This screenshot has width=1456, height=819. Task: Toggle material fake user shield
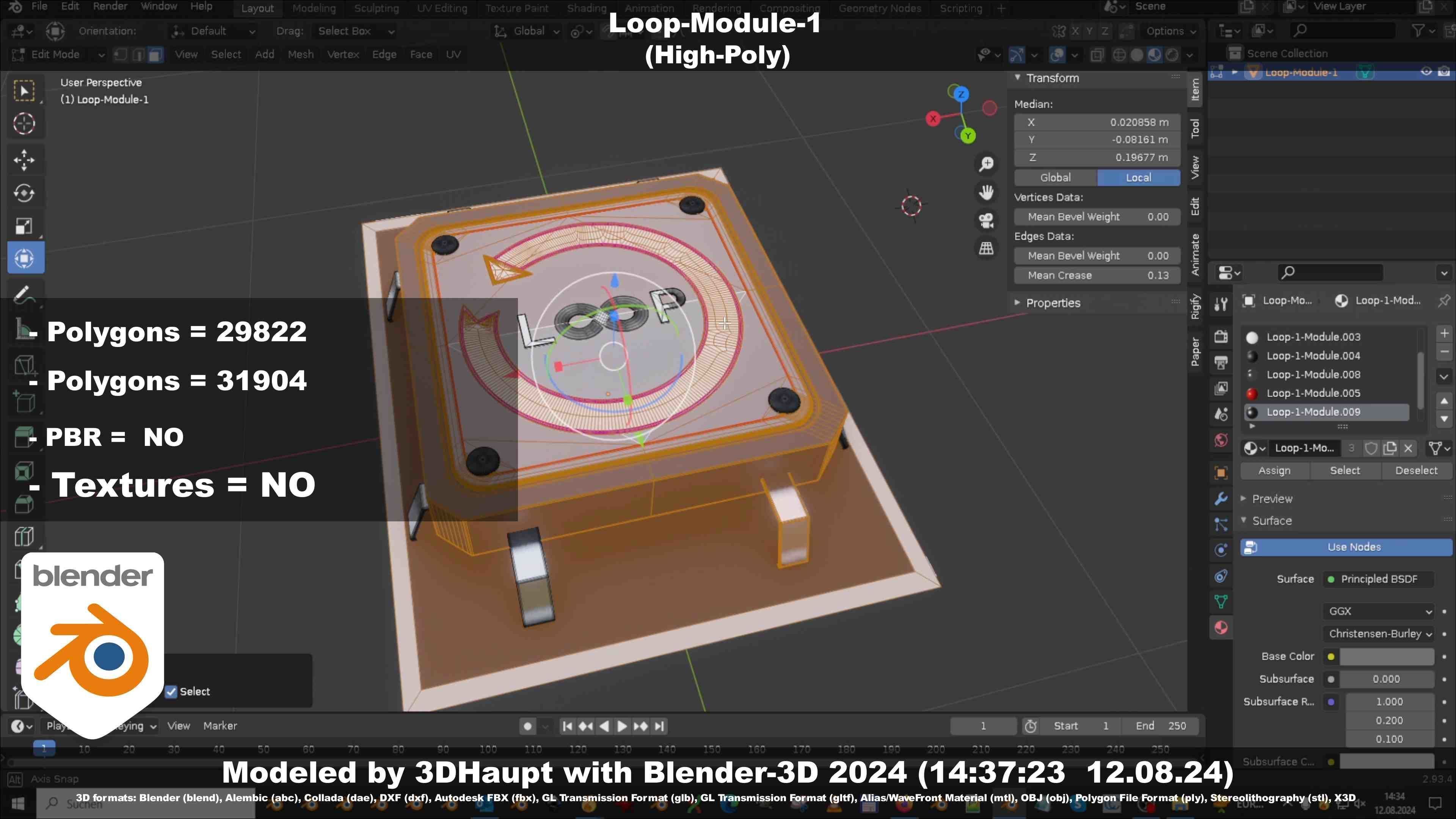coord(1371,448)
